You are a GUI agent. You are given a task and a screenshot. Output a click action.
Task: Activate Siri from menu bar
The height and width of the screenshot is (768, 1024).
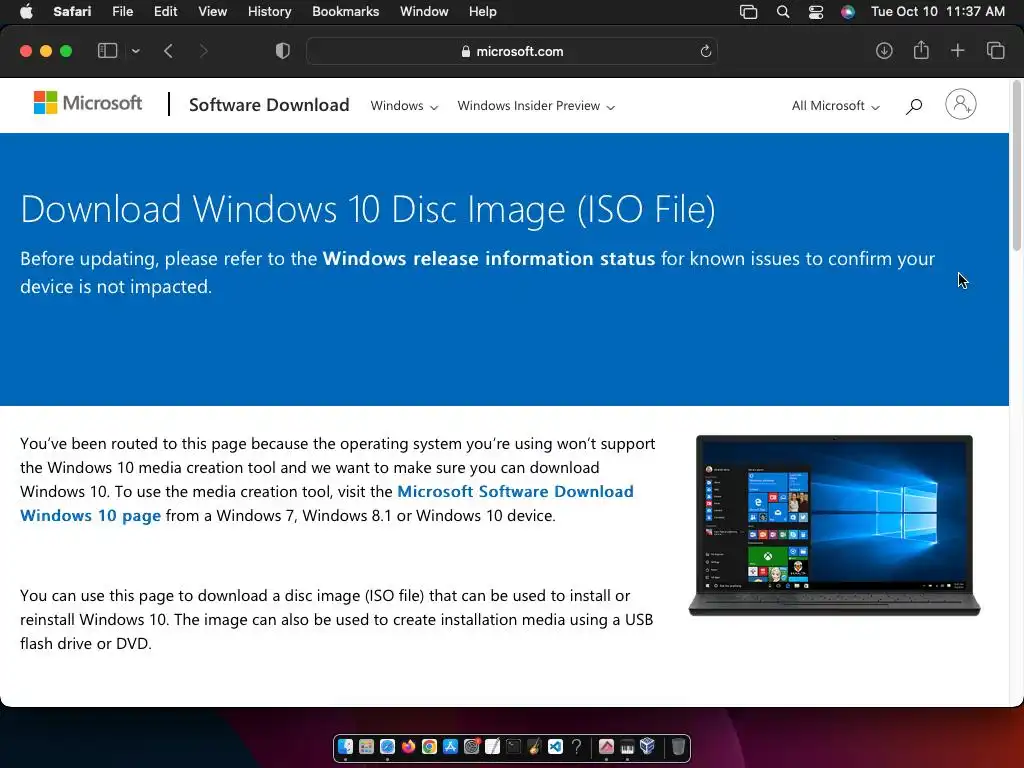848,11
